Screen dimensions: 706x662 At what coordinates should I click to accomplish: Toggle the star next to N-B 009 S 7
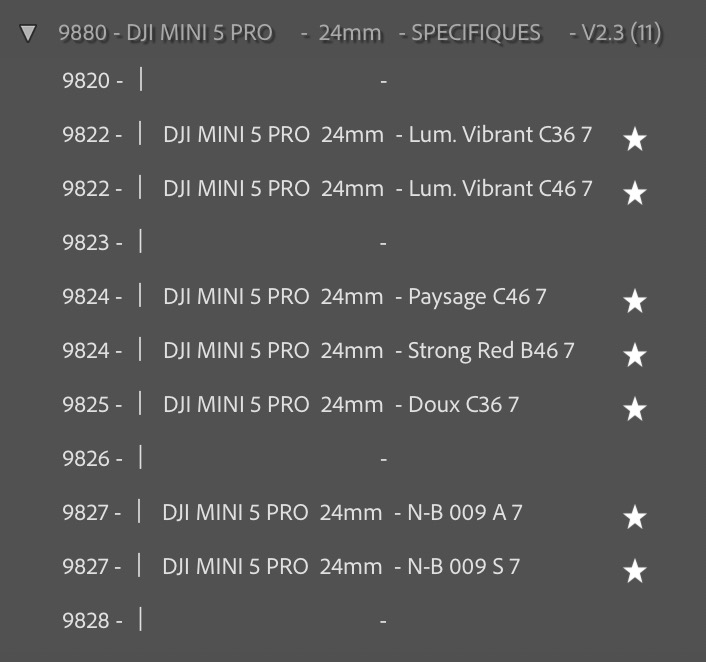[x=634, y=571]
